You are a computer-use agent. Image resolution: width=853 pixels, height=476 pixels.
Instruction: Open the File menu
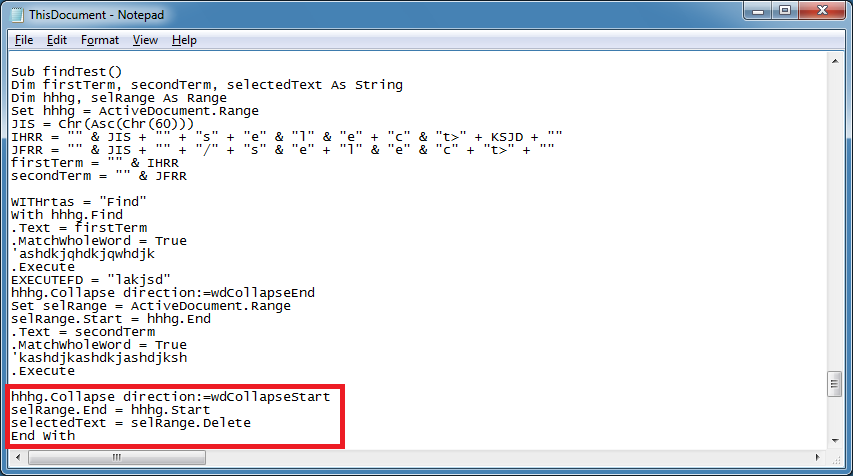(24, 40)
